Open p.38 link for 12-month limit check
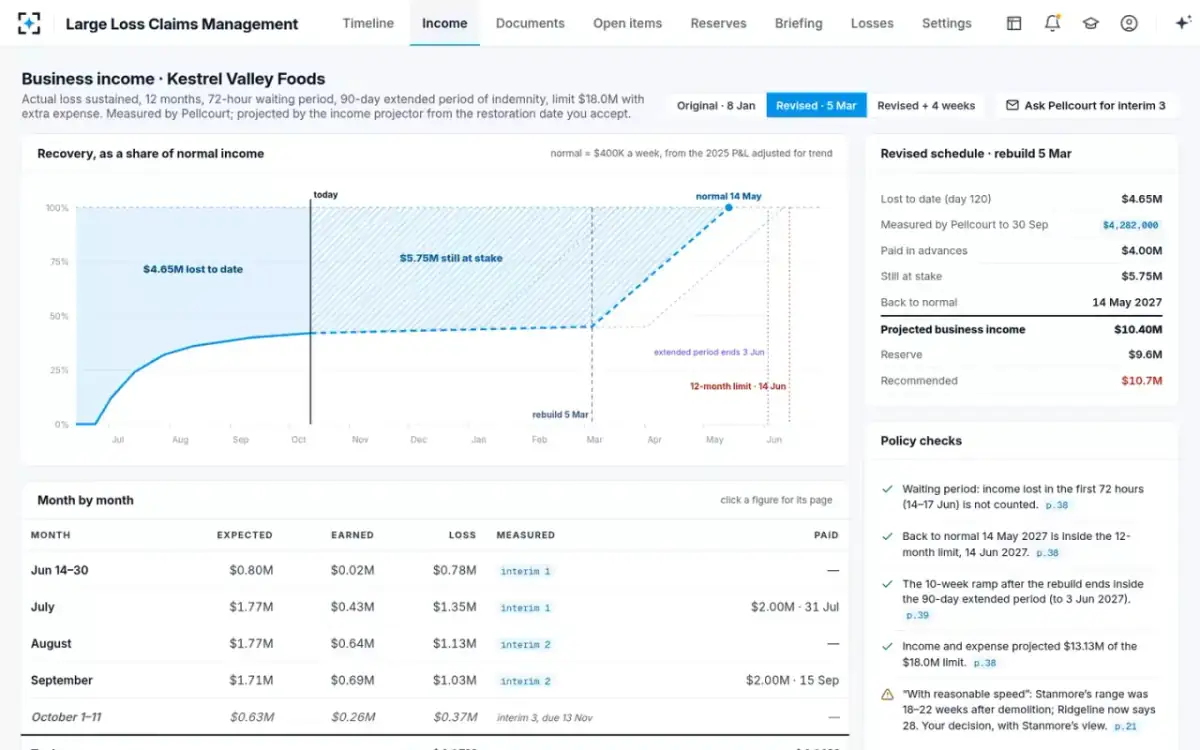Screen dimensions: 1200x750 tap(1047, 553)
